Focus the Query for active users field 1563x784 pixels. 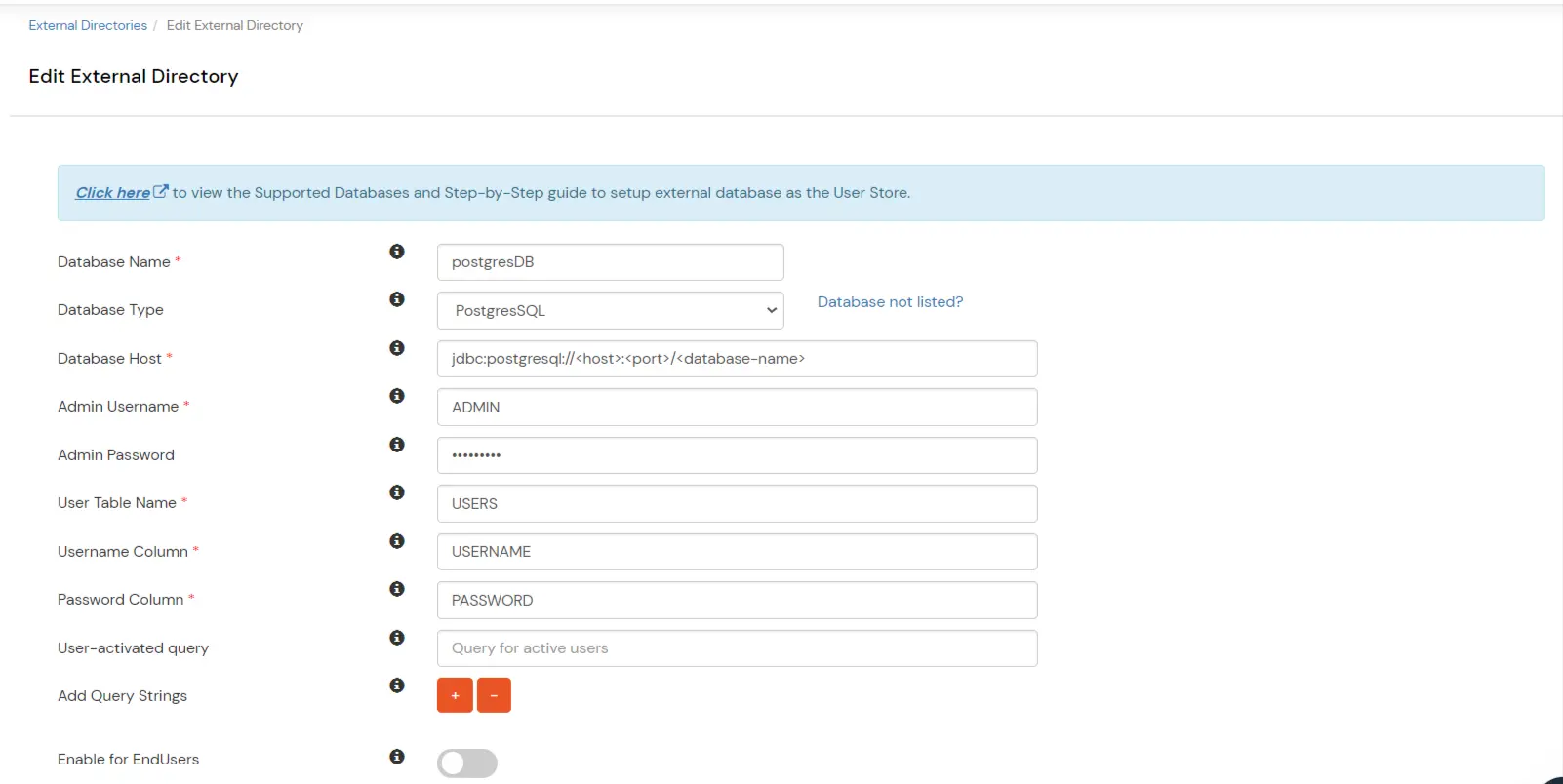click(x=738, y=648)
